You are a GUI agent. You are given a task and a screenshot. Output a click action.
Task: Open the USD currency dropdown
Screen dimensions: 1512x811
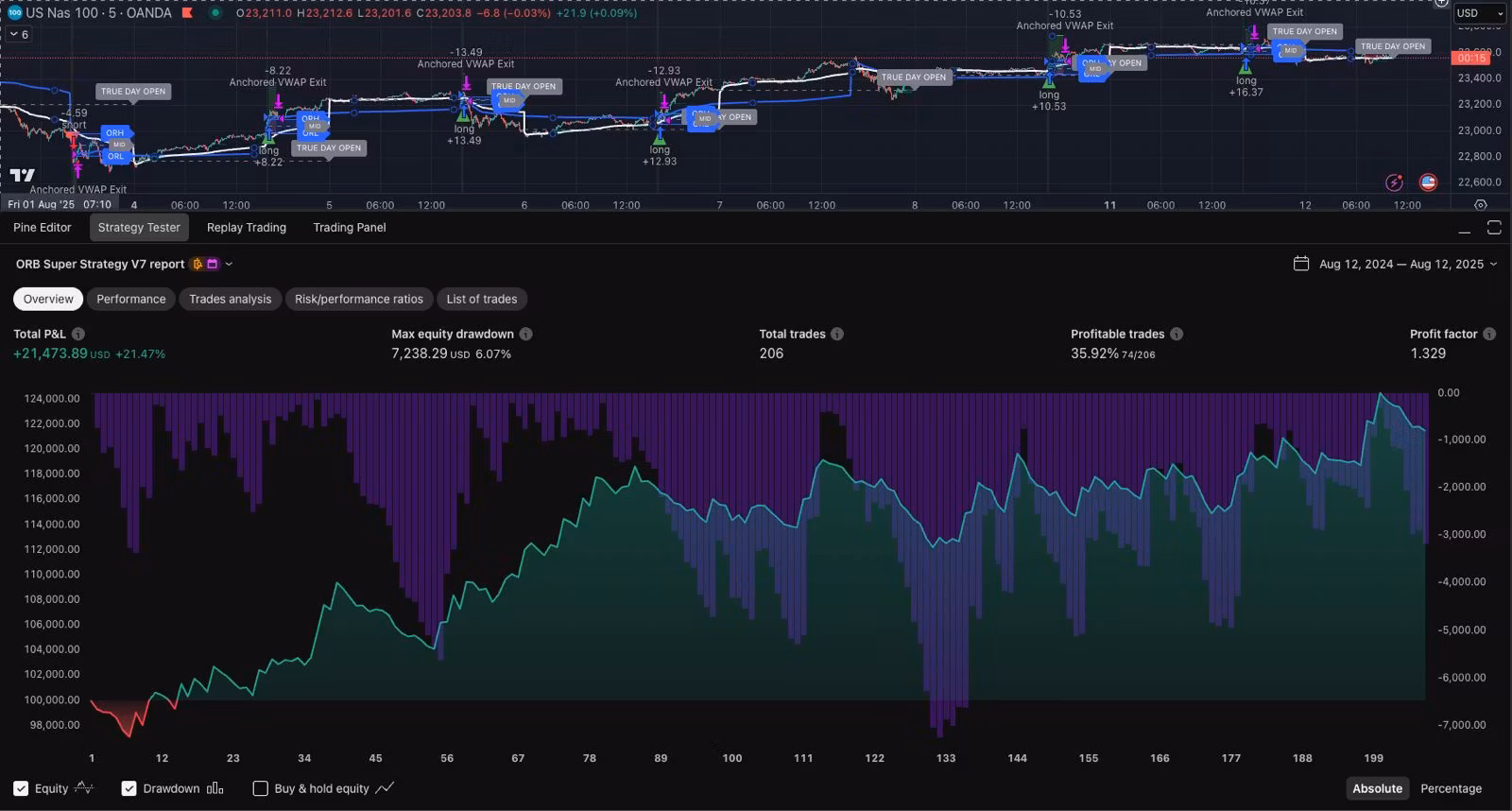[x=1479, y=13]
